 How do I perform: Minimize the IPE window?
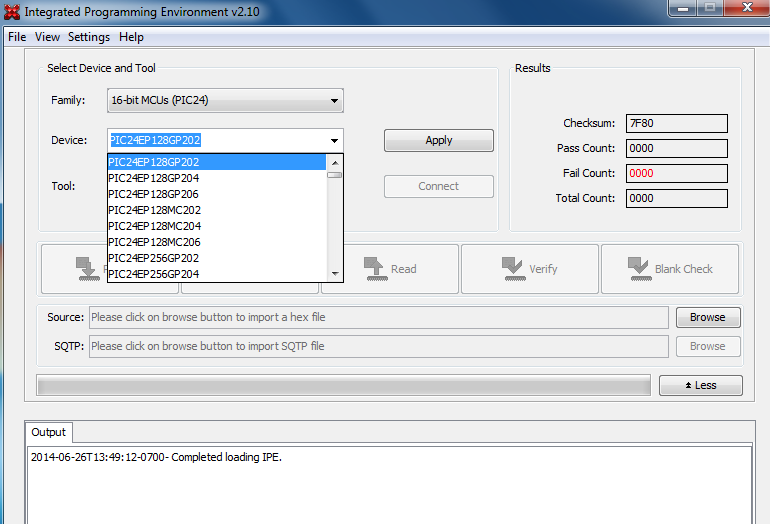(683, 8)
